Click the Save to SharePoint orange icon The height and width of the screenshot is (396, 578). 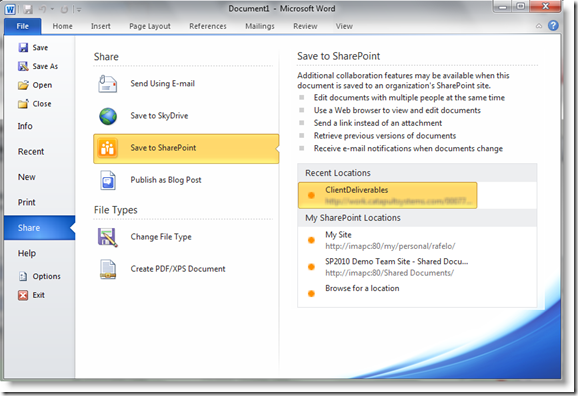click(x=108, y=148)
